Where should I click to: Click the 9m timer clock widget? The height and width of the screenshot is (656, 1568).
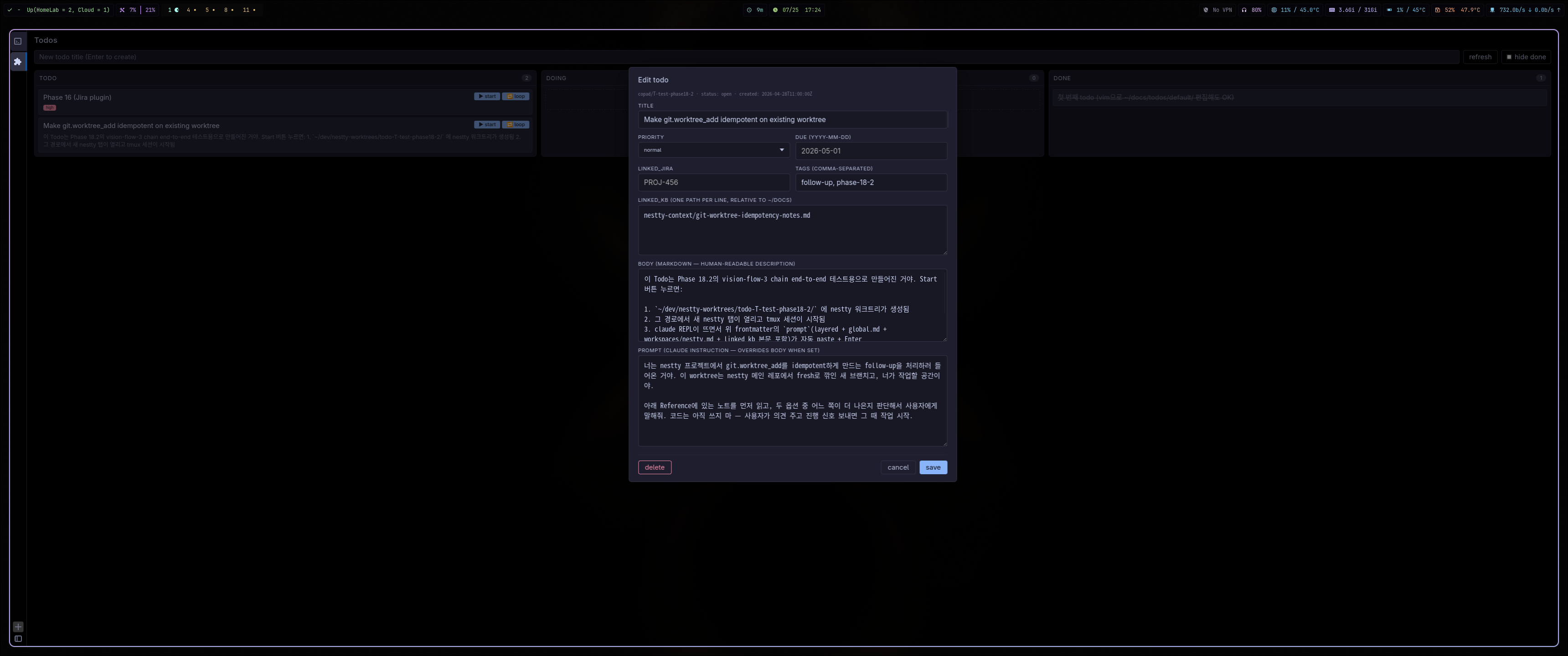[x=755, y=10]
